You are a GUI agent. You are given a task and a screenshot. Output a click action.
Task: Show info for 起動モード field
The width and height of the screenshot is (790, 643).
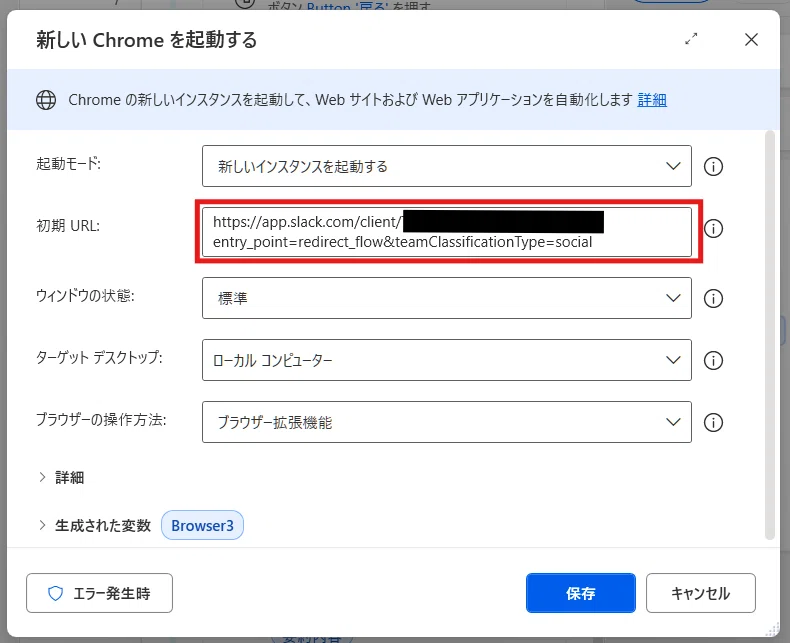(713, 166)
